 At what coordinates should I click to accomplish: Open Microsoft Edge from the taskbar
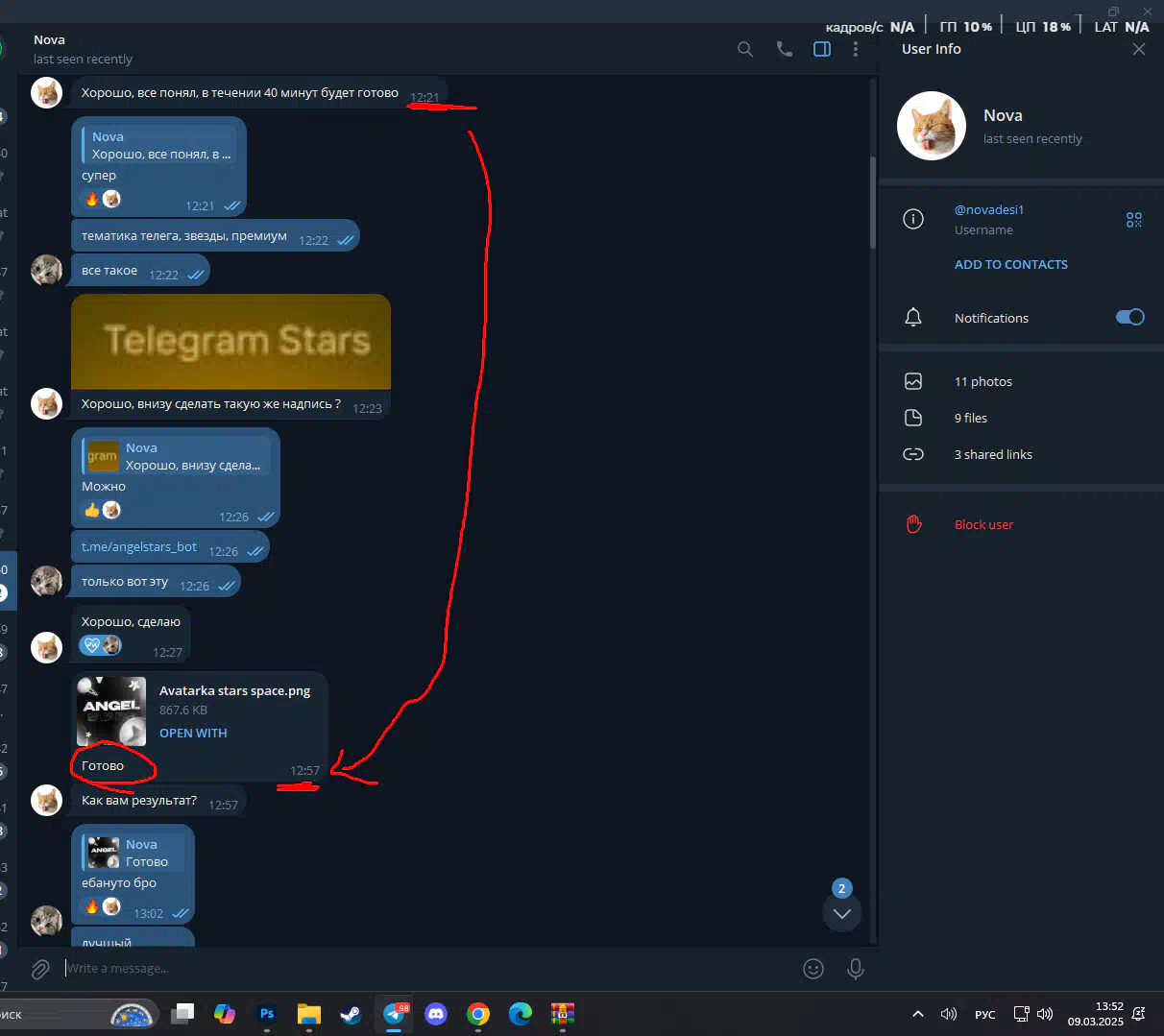[x=521, y=1014]
